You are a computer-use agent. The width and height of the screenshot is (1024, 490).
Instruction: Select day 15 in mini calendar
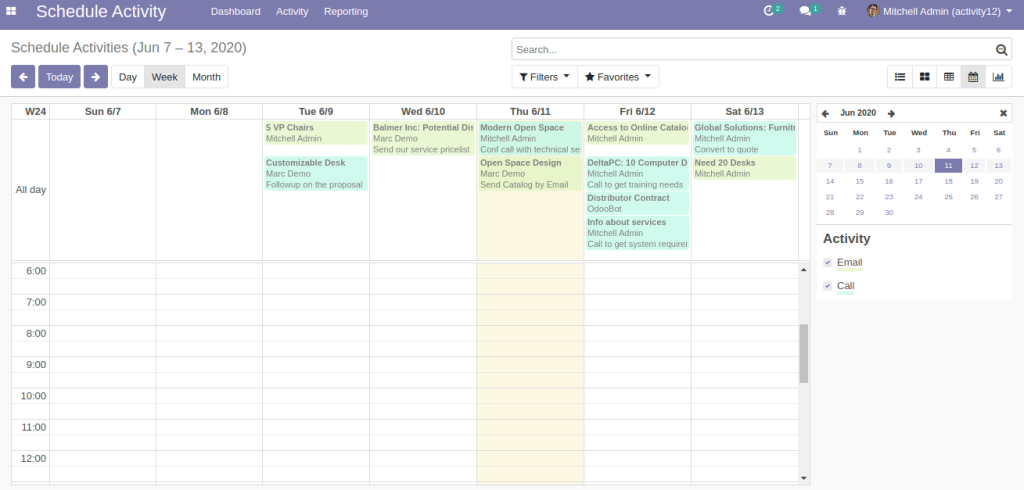click(x=860, y=182)
